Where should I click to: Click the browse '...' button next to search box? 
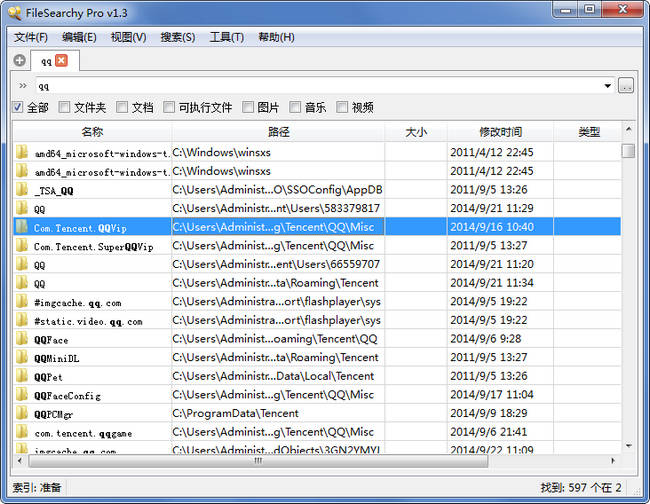click(x=626, y=86)
